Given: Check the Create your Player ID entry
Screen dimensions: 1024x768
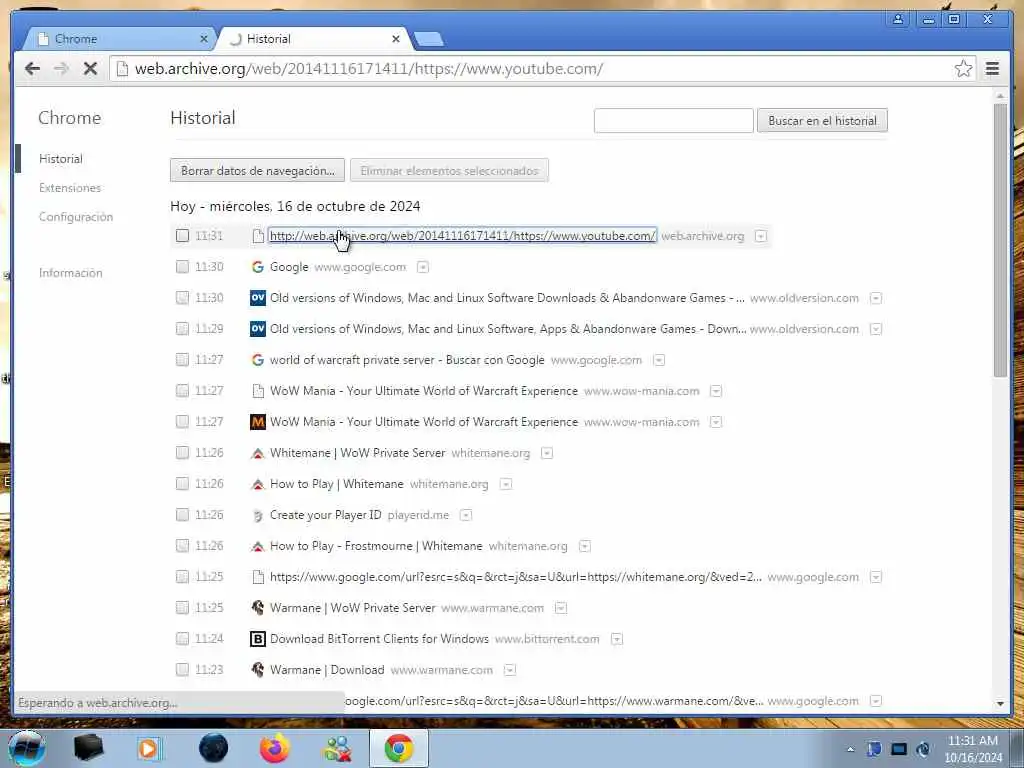Looking at the screenshot, I should click(x=182, y=515).
